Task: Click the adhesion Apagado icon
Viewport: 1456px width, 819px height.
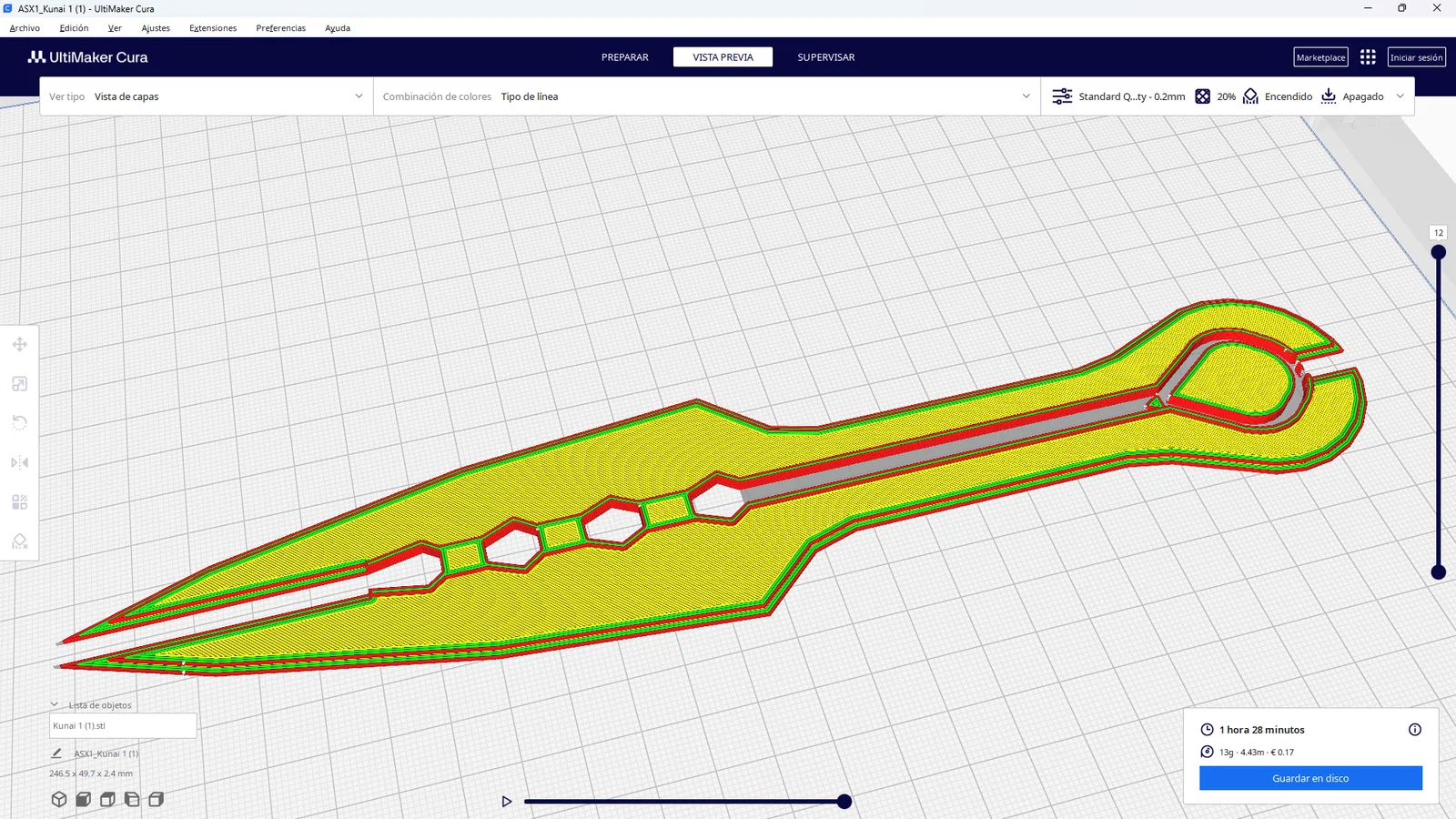Action: 1329,96
